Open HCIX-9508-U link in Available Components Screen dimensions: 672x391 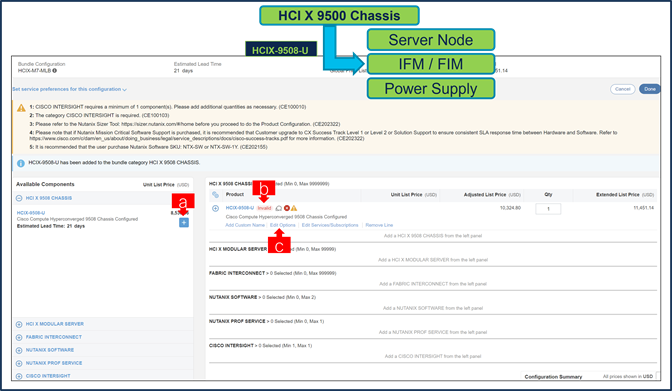pos(31,213)
